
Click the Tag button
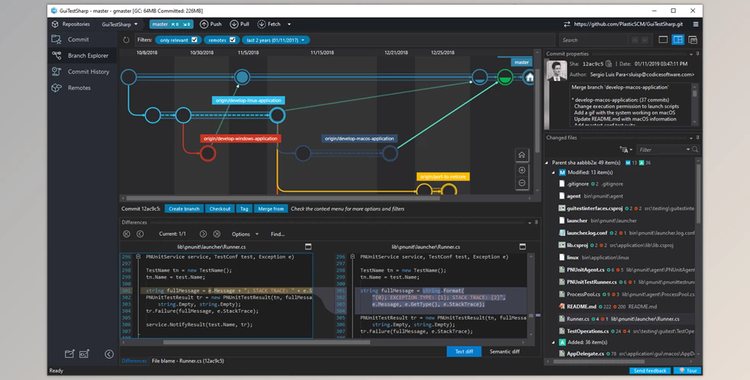[x=244, y=209]
